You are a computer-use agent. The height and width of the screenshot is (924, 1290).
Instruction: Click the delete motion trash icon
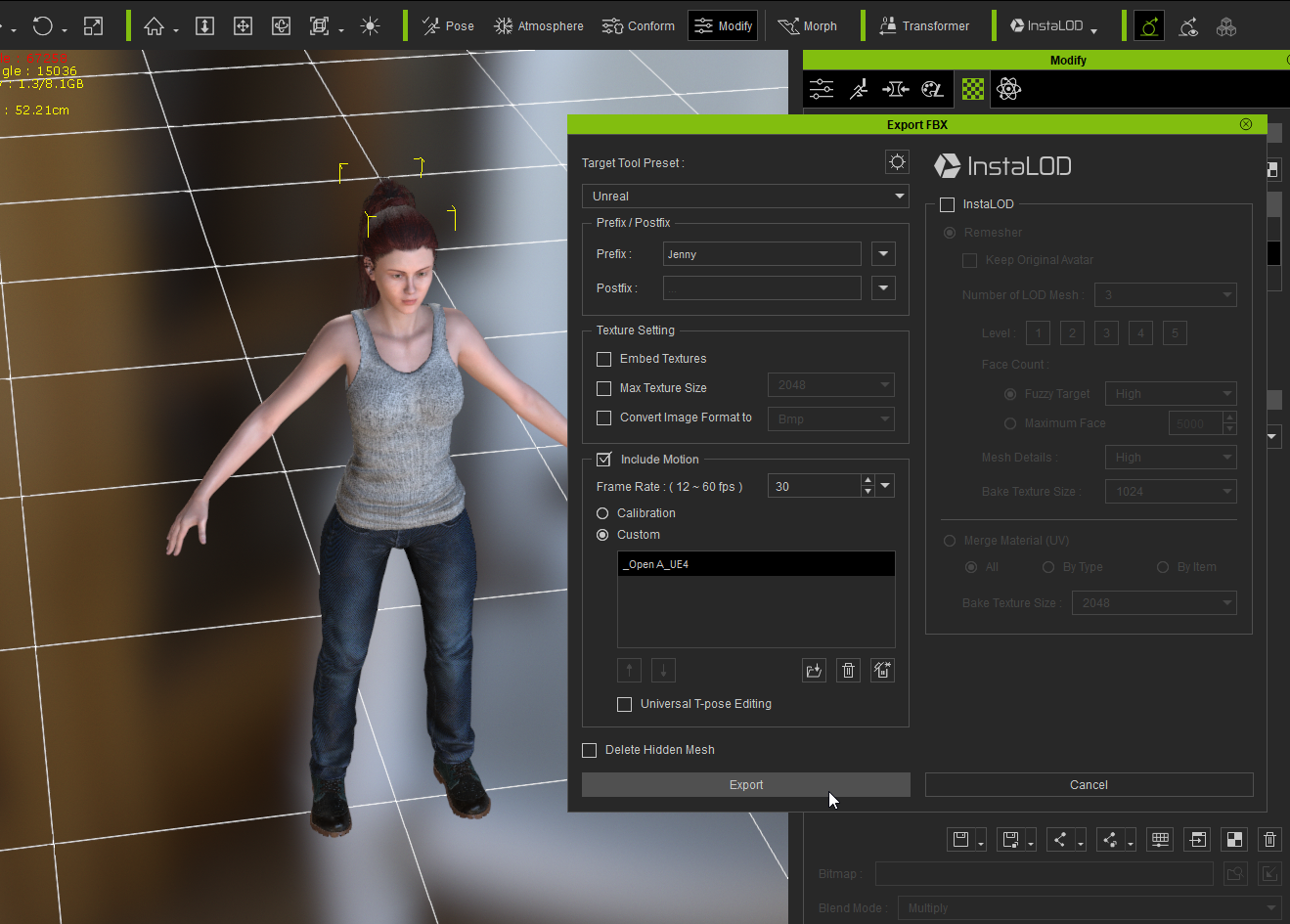[x=848, y=671]
